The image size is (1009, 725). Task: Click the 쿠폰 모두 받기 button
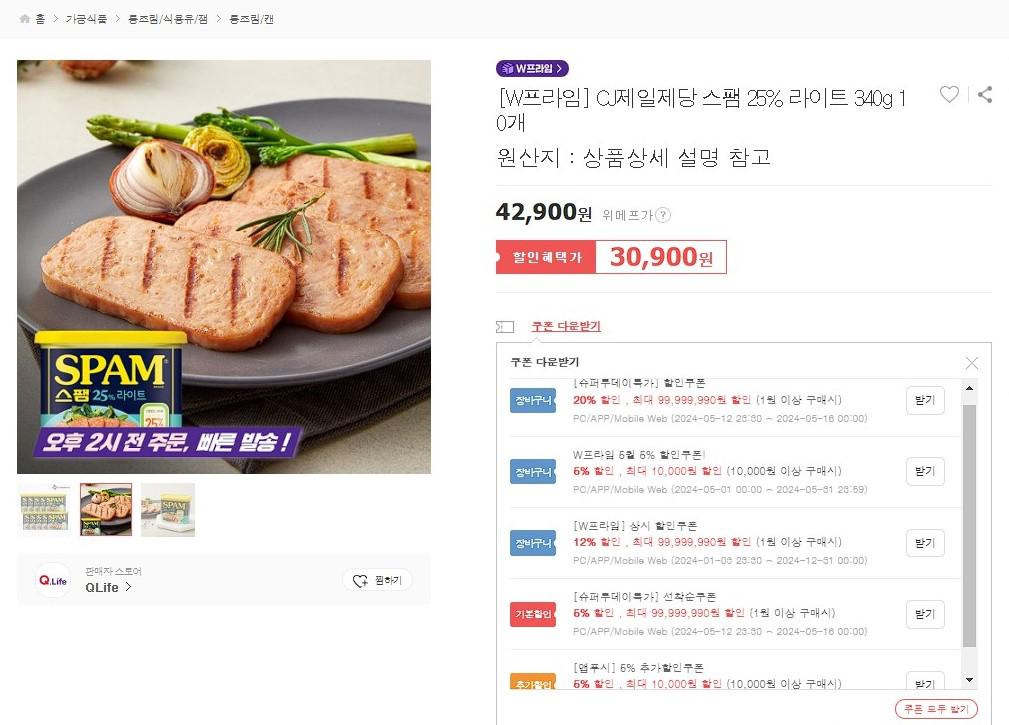[936, 709]
